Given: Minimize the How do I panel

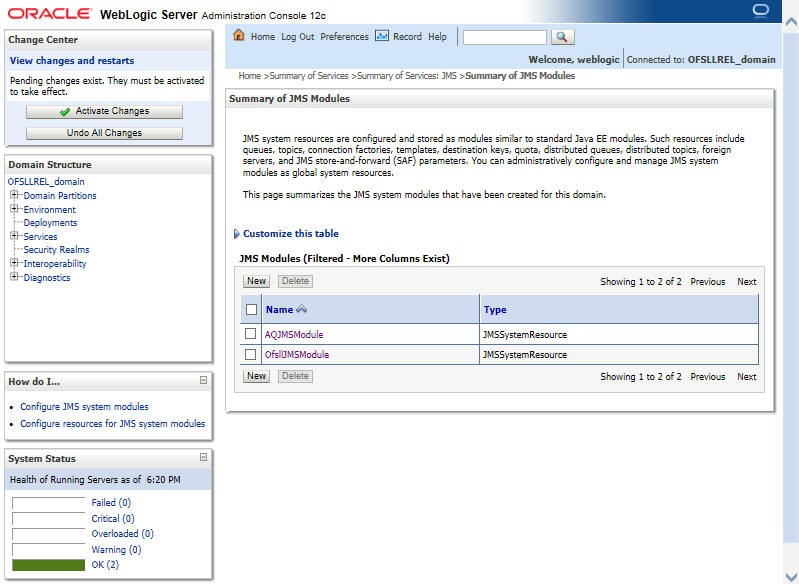Looking at the screenshot, I should coord(203,380).
